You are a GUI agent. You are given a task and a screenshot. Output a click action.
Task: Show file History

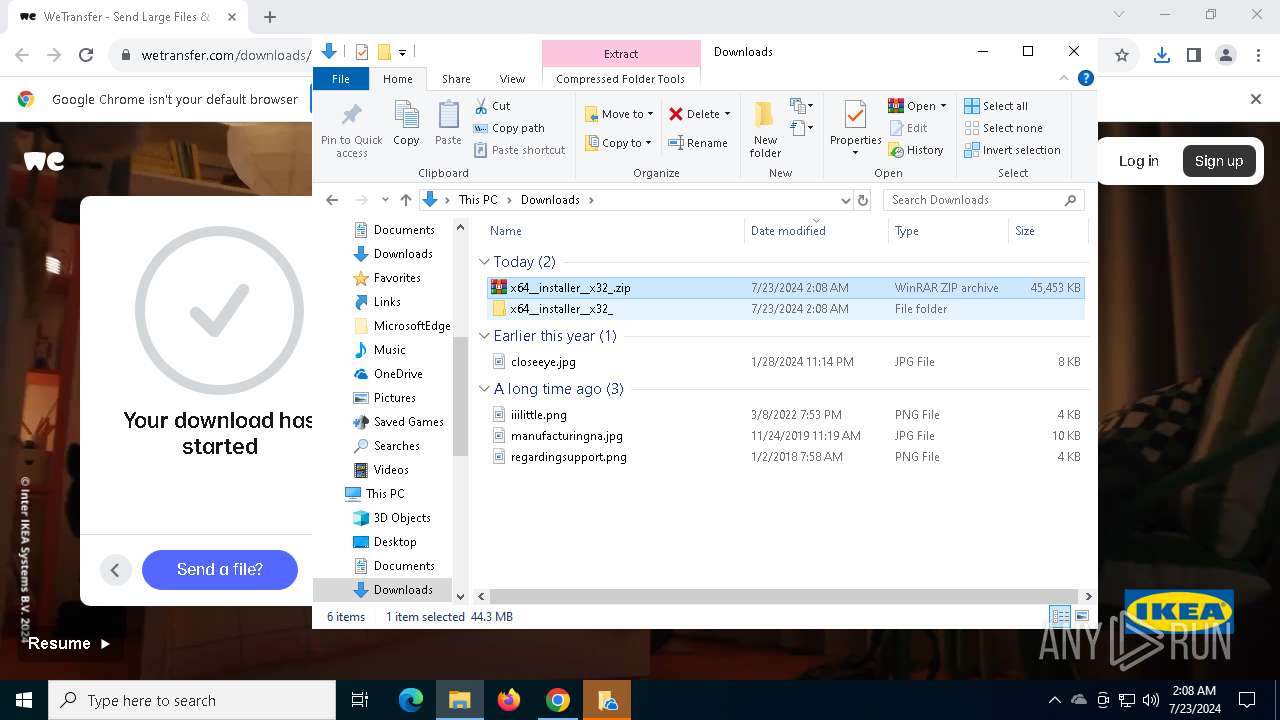coord(915,150)
